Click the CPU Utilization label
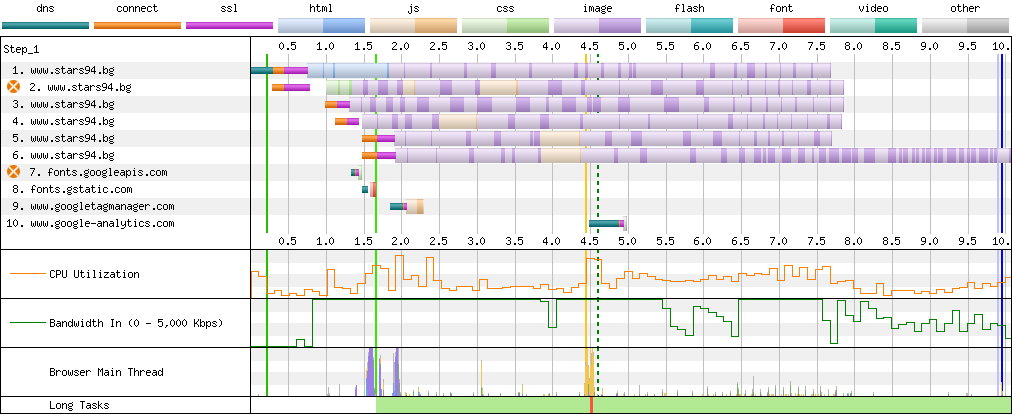 tap(94, 274)
